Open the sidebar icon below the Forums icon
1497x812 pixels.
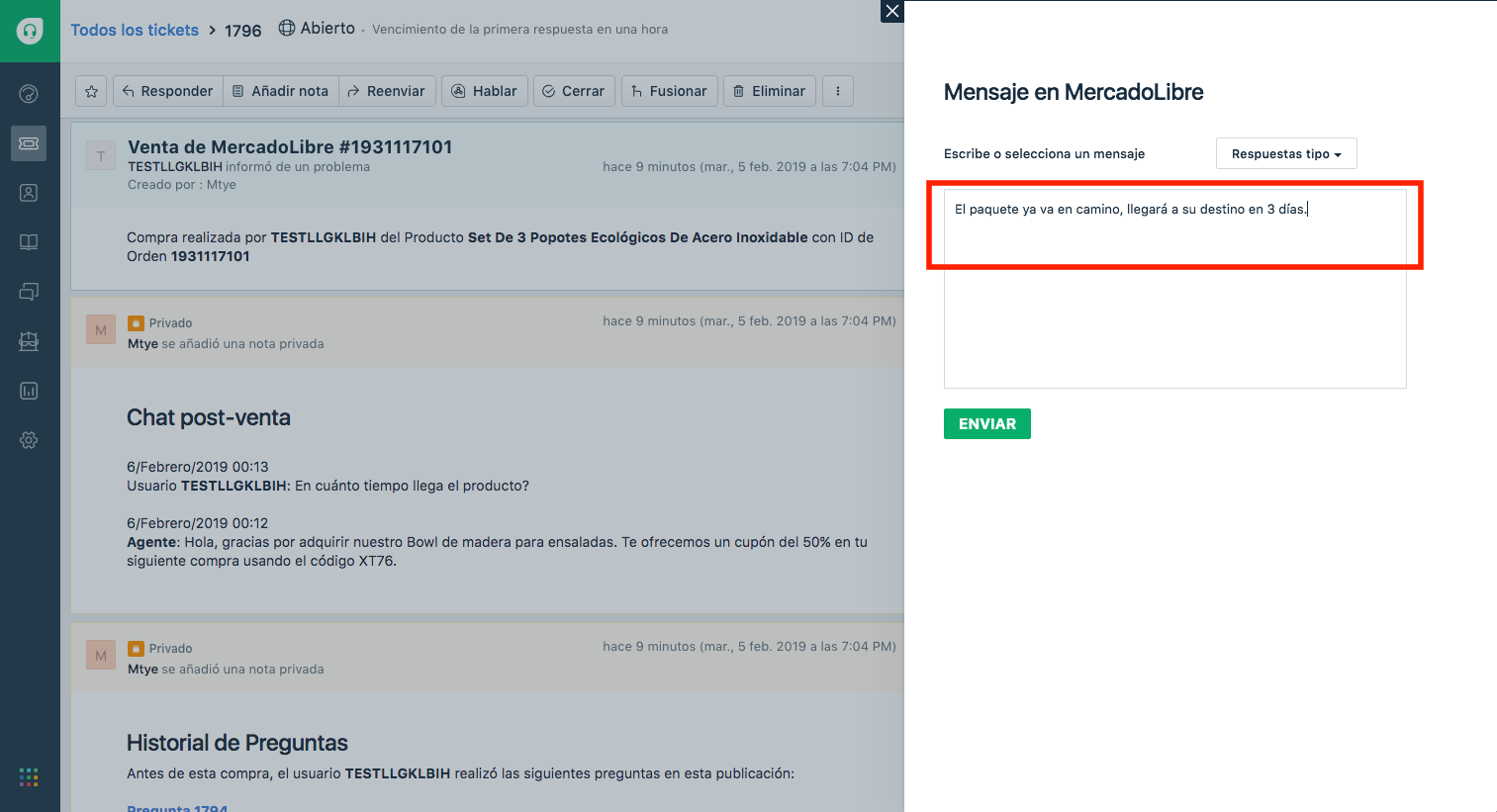pyautogui.click(x=29, y=341)
